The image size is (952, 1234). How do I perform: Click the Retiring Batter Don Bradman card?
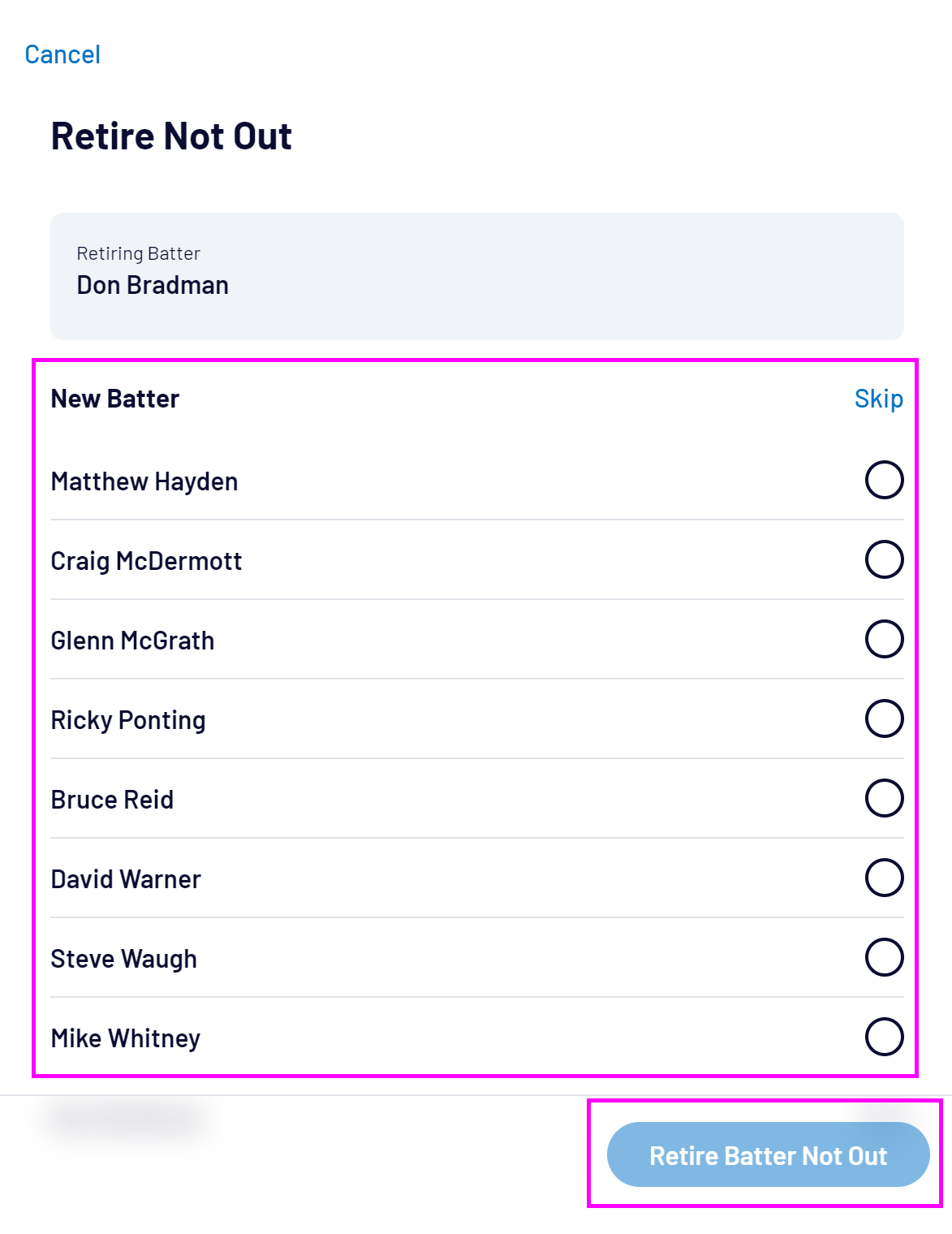coord(476,276)
